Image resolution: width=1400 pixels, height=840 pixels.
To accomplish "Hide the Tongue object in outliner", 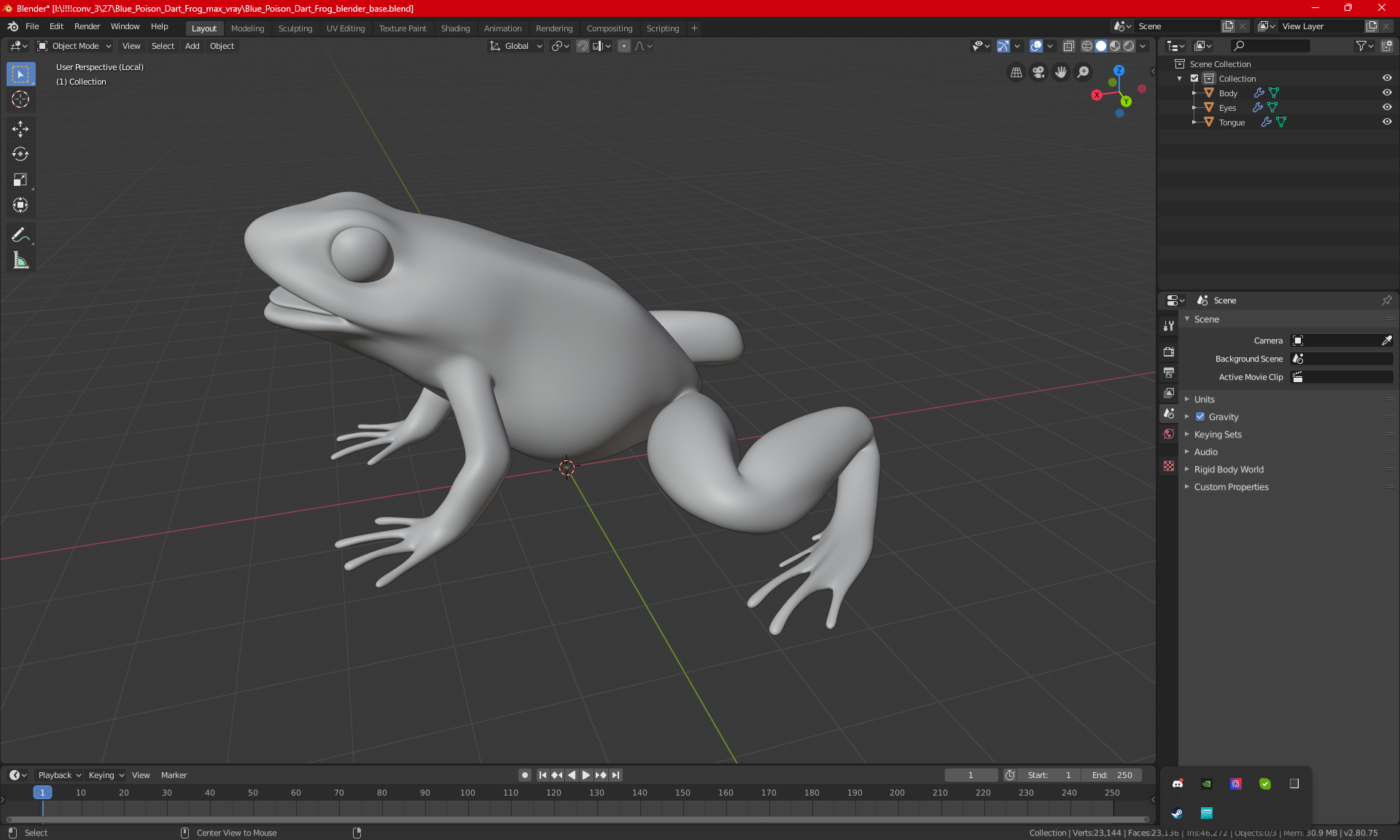I will click(x=1387, y=122).
